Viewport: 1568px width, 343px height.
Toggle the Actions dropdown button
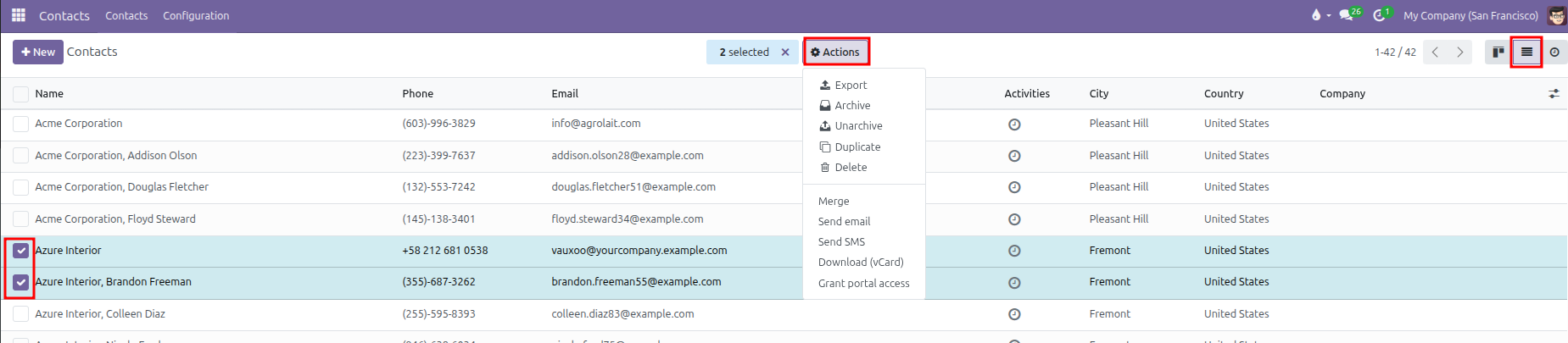pos(835,52)
